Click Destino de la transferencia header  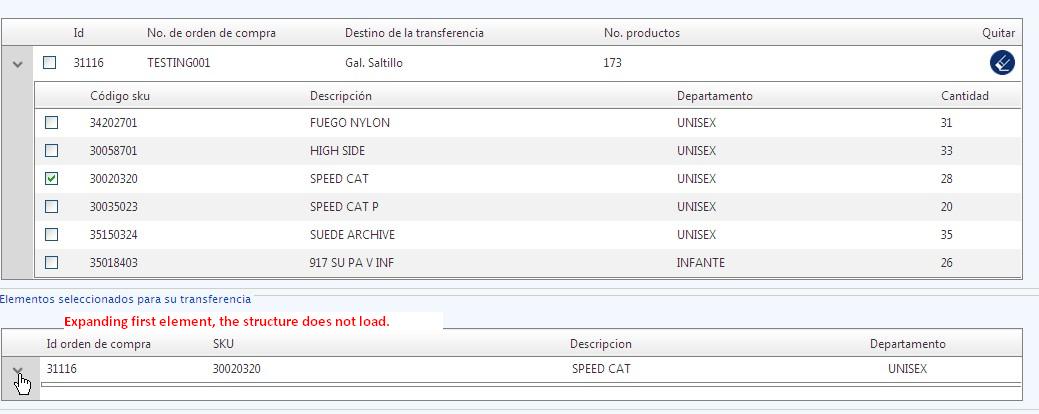(x=414, y=33)
